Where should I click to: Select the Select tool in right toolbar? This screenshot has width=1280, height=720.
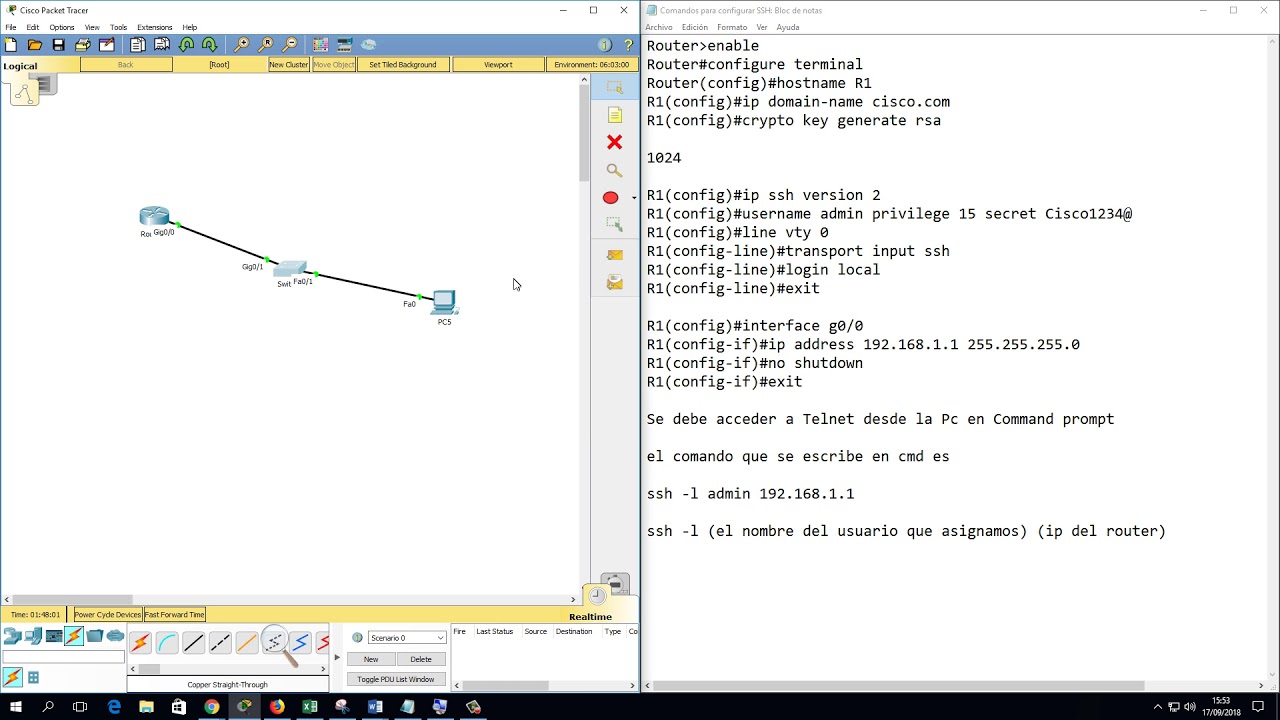pos(614,88)
